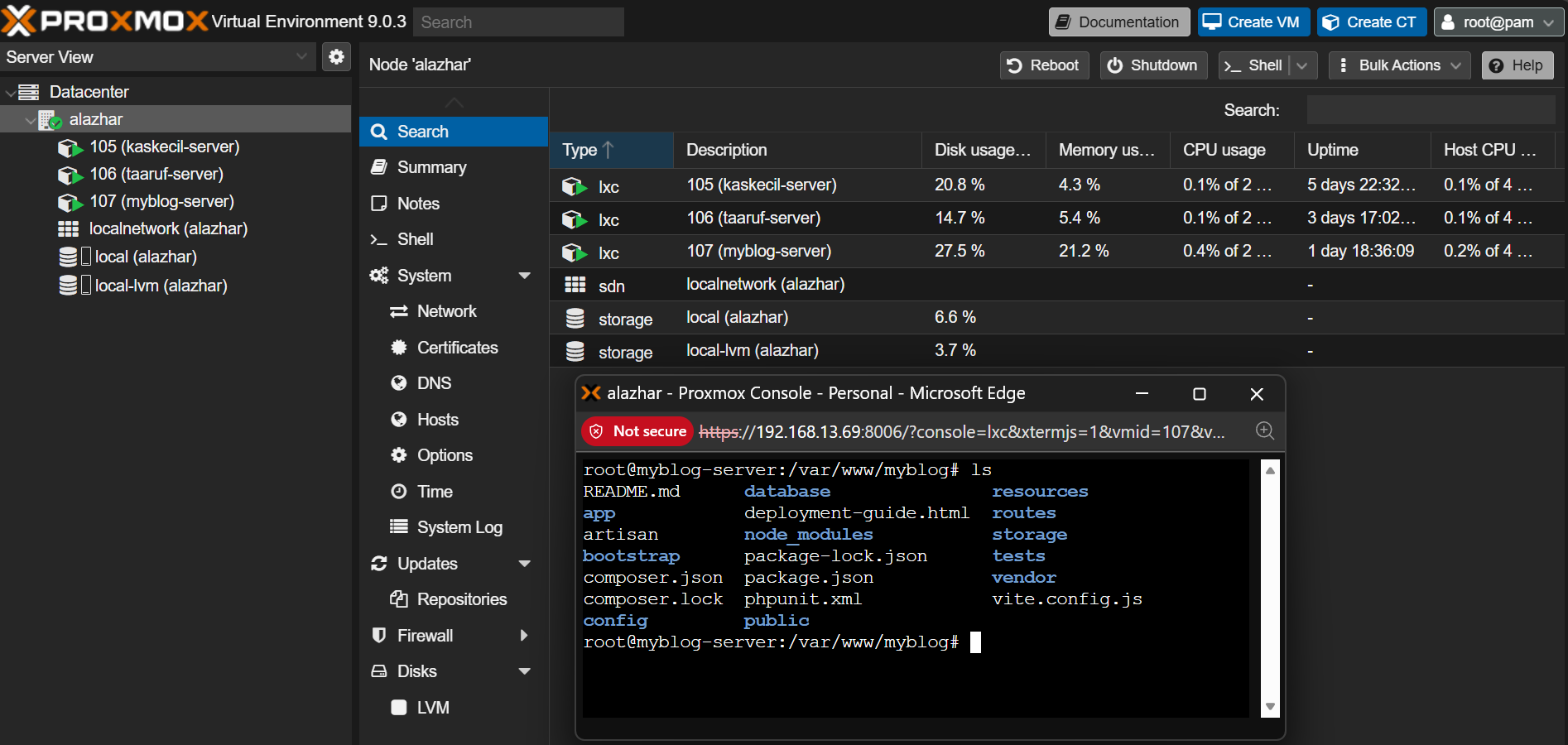Select the storage local (alazhar) grid row
Image resolution: width=1568 pixels, height=745 pixels.
point(1058,317)
